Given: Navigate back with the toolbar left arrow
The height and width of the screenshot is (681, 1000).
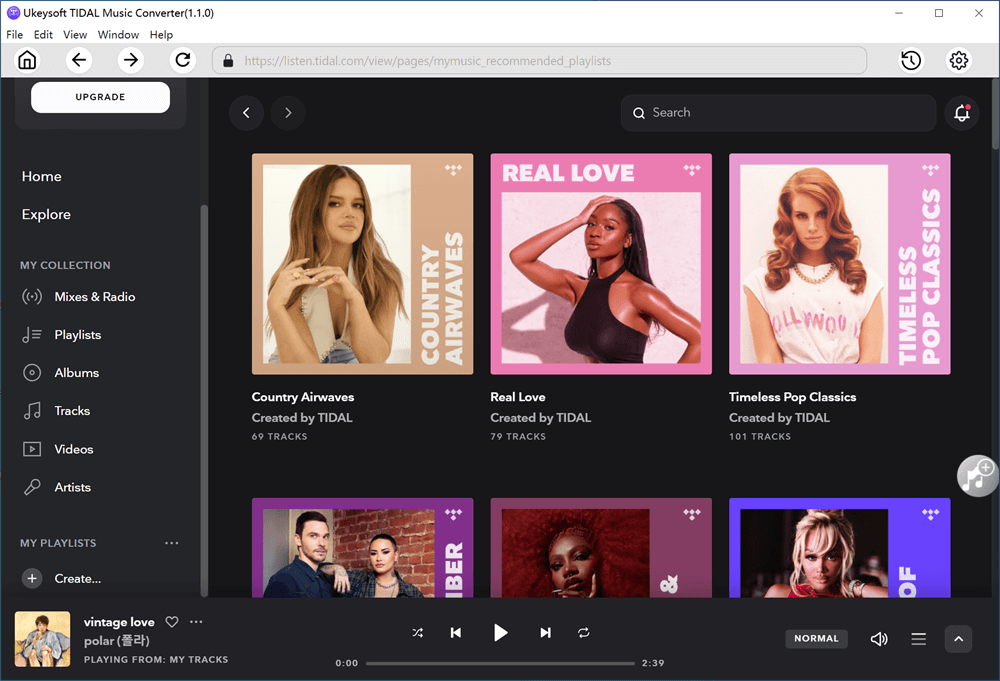Looking at the screenshot, I should (79, 61).
